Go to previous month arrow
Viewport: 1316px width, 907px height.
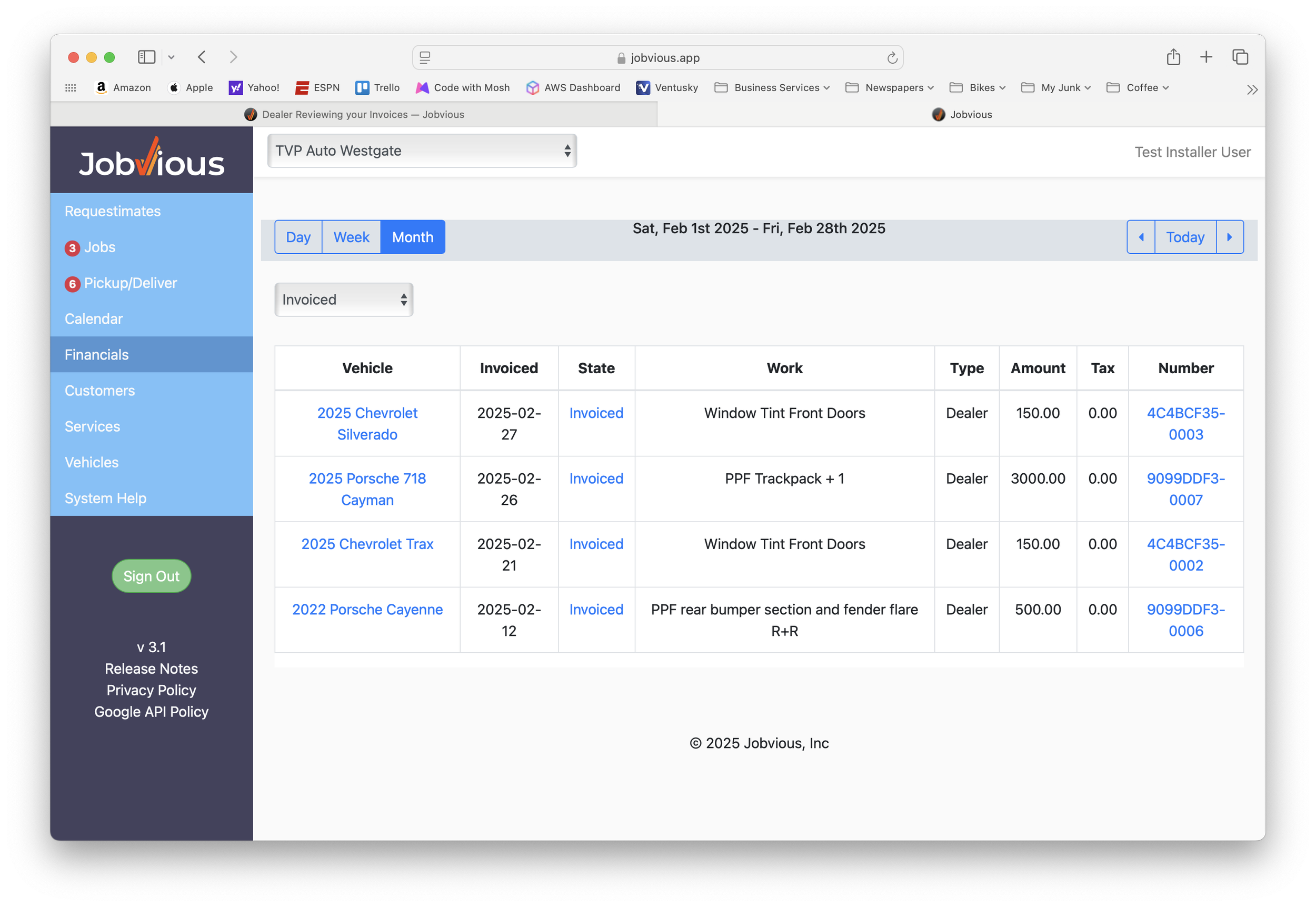1141,237
